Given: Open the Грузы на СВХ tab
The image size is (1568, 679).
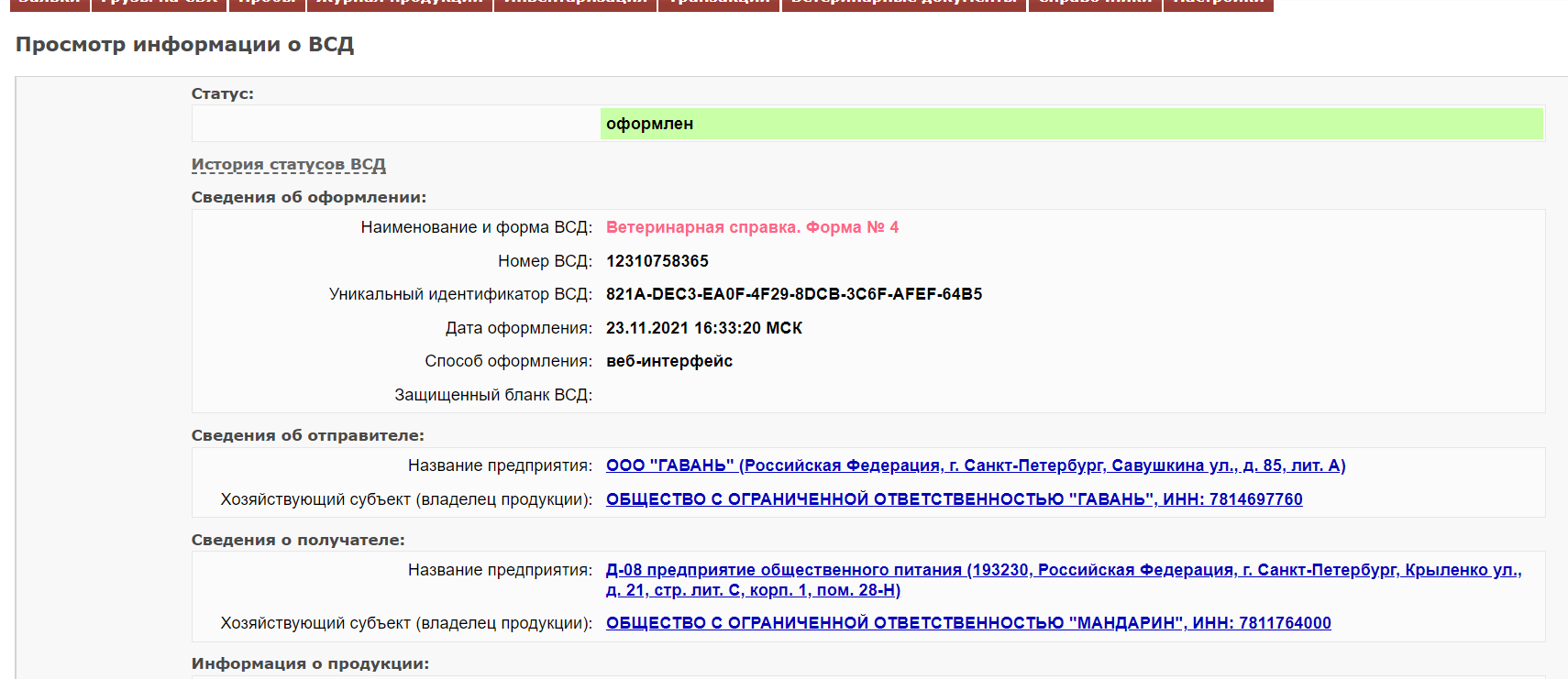Looking at the screenshot, I should click(x=159, y=3).
